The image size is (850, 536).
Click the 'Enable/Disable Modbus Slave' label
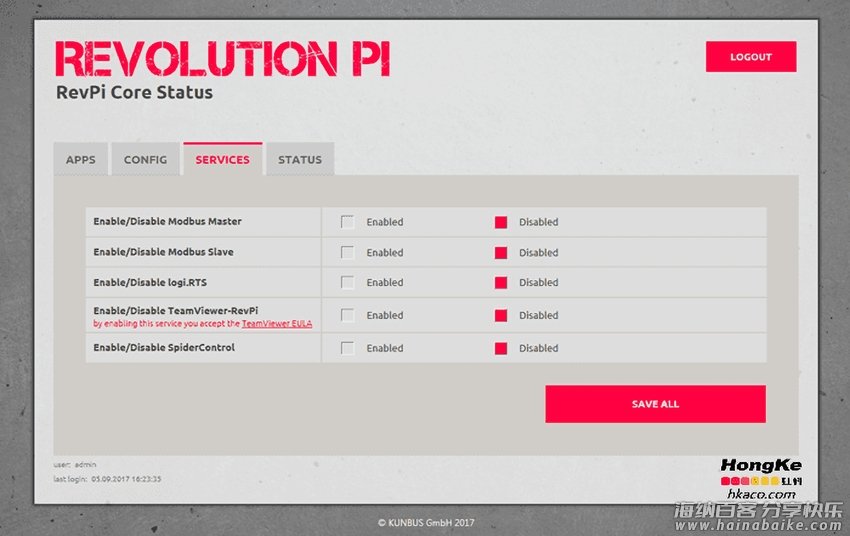coord(163,252)
